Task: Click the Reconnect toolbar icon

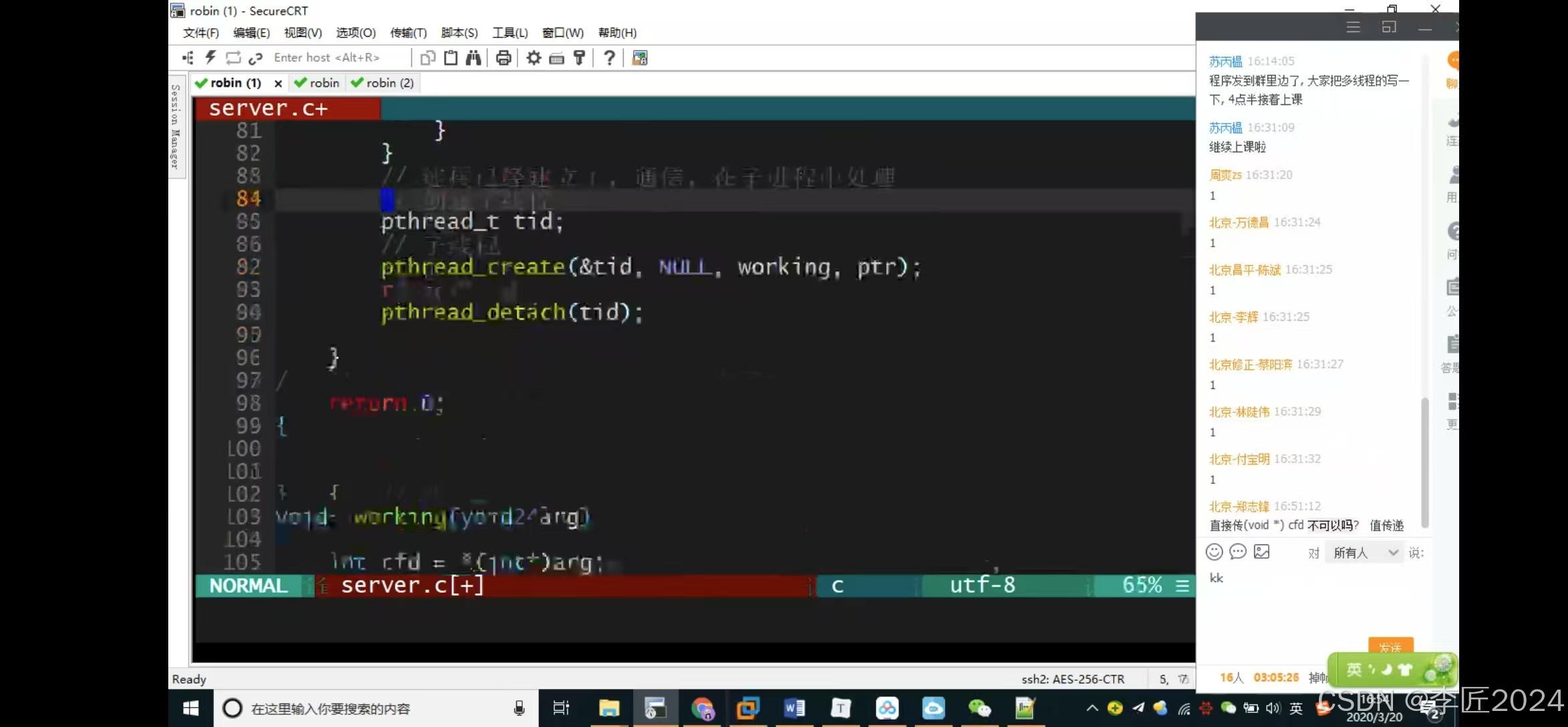Action: coord(233,57)
